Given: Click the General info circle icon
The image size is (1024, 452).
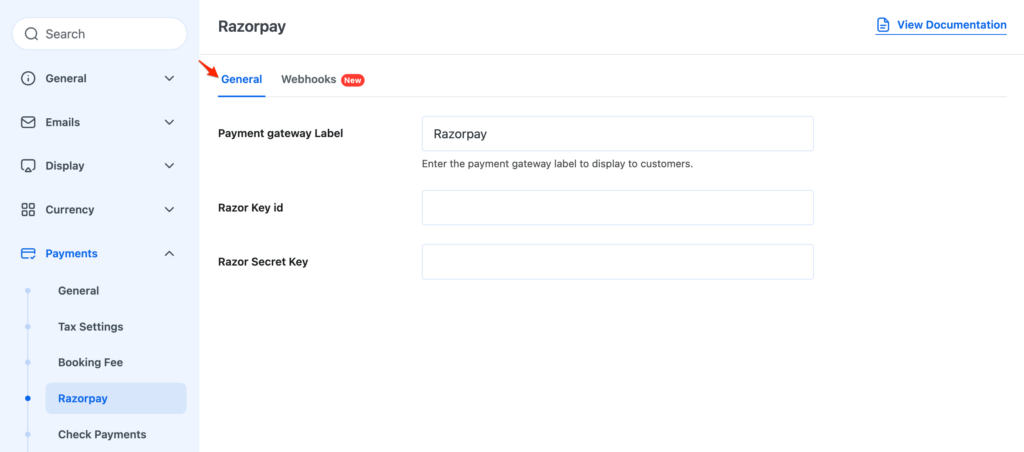Looking at the screenshot, I should [x=28, y=78].
